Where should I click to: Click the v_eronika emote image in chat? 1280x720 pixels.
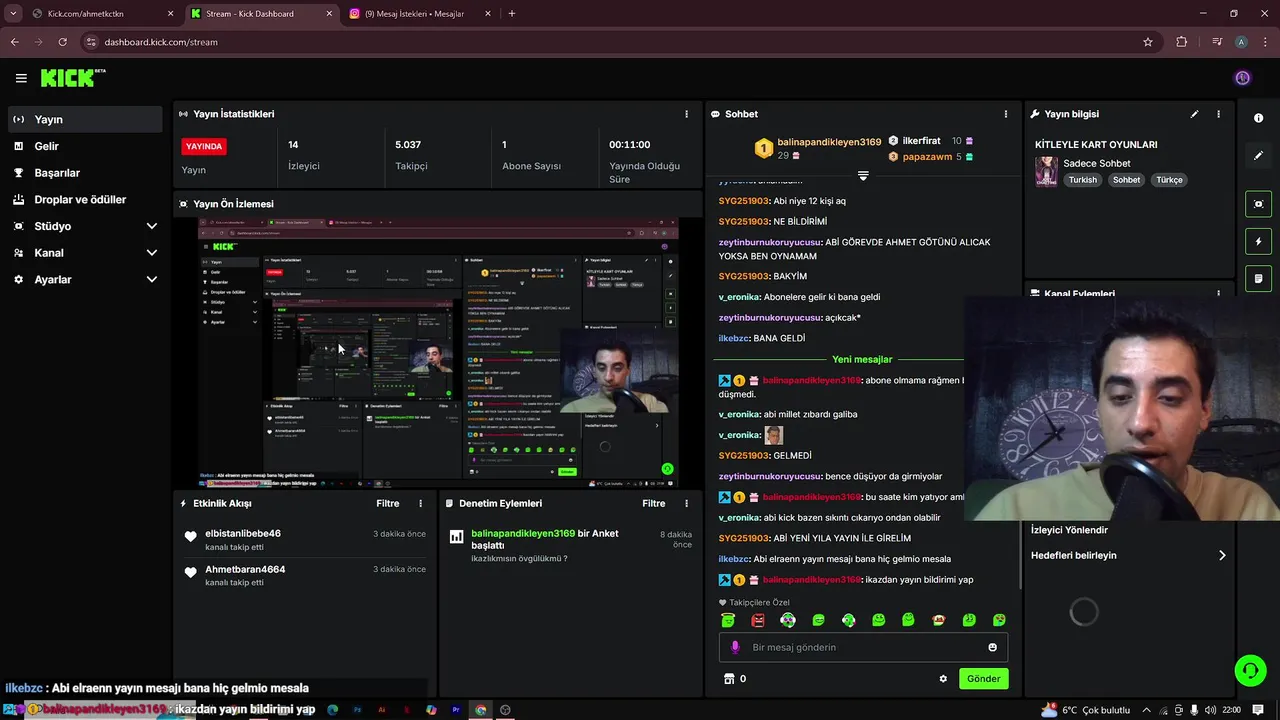pyautogui.click(x=773, y=435)
